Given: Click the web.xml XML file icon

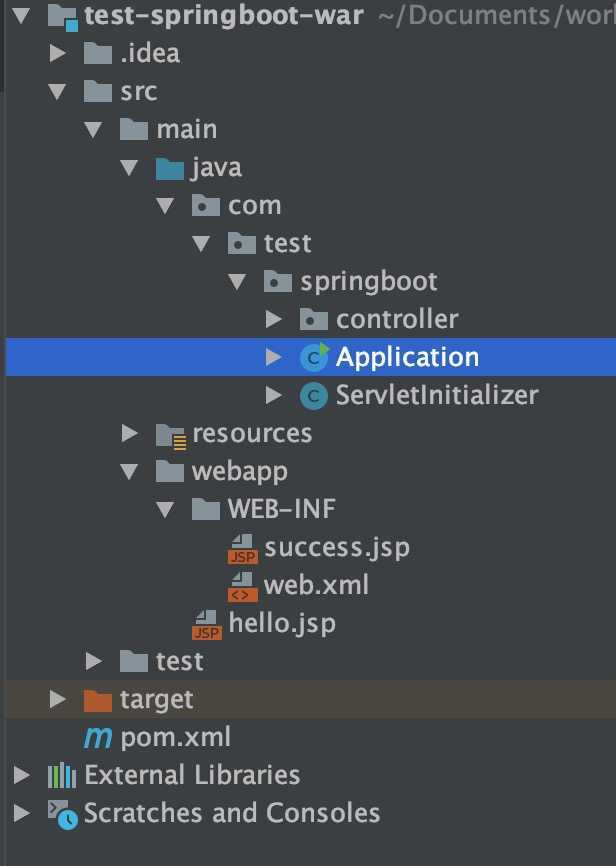Looking at the screenshot, I should coord(243,587).
